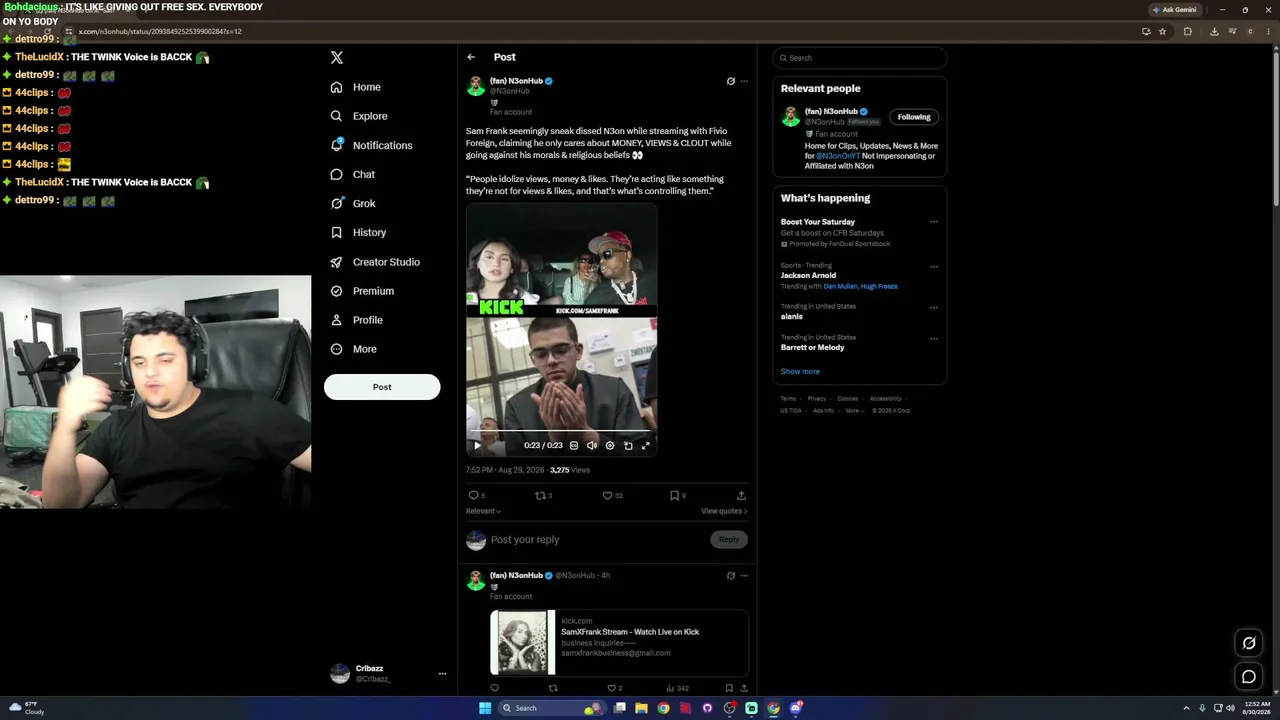1280x720 pixels.
Task: Open File Explorer from the taskbar
Action: click(641, 708)
